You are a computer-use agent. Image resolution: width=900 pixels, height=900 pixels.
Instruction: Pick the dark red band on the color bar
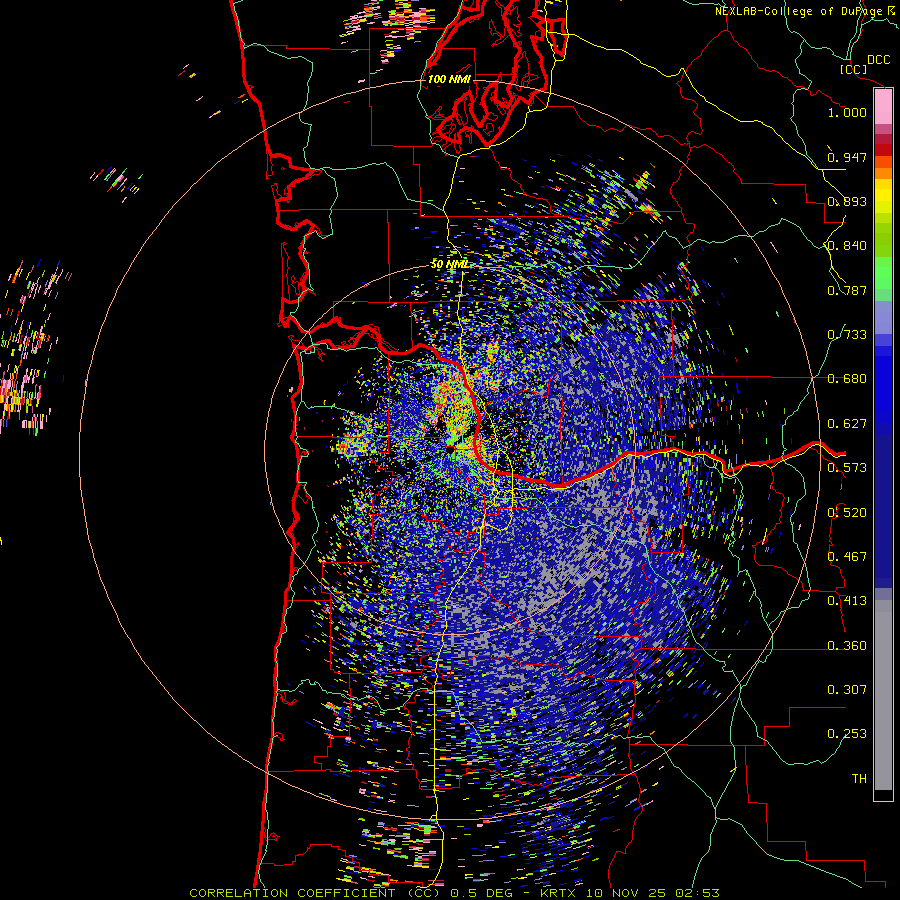pos(883,139)
